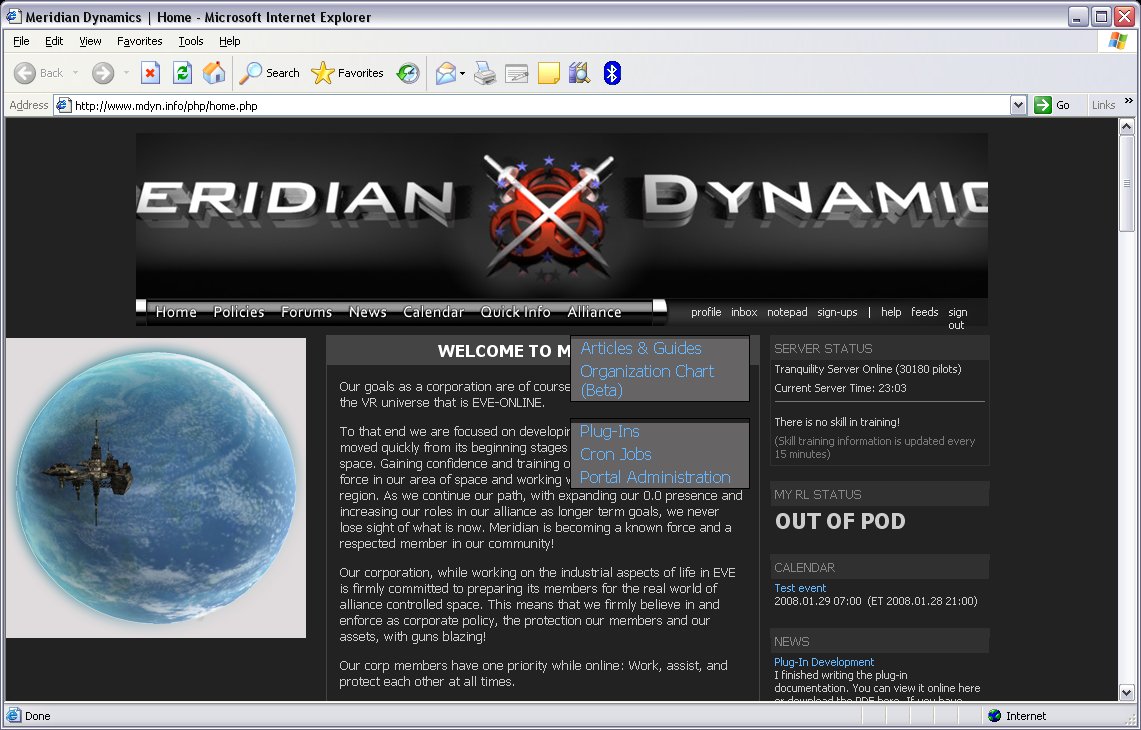Image resolution: width=1141 pixels, height=730 pixels.
Task: Click the IE icon in title bar
Action: click(x=13, y=16)
